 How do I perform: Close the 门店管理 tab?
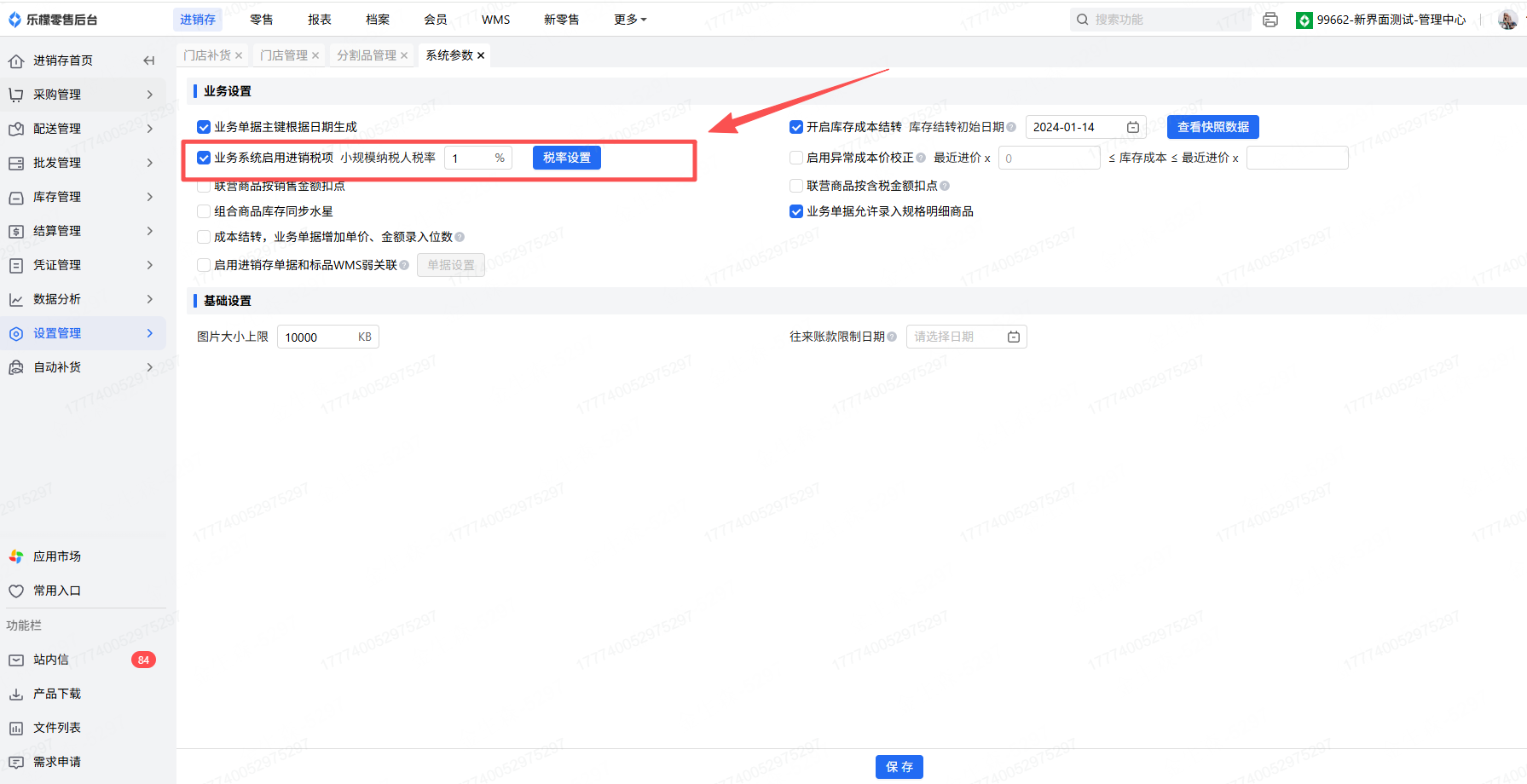[315, 55]
